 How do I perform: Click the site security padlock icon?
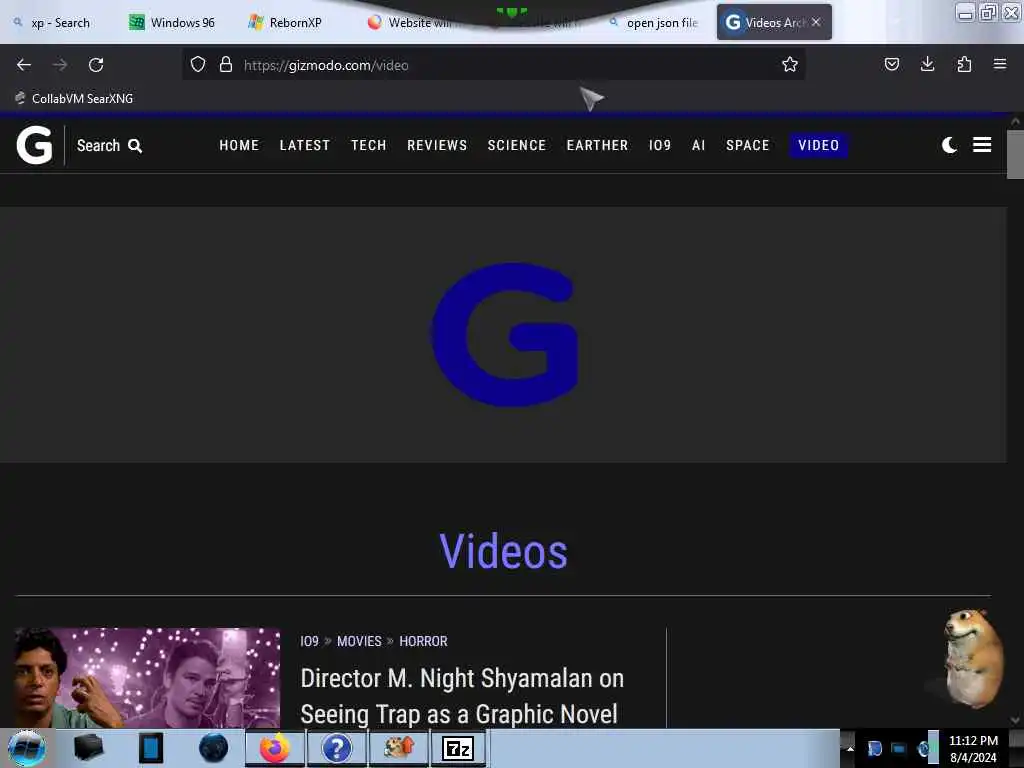pyautogui.click(x=226, y=64)
